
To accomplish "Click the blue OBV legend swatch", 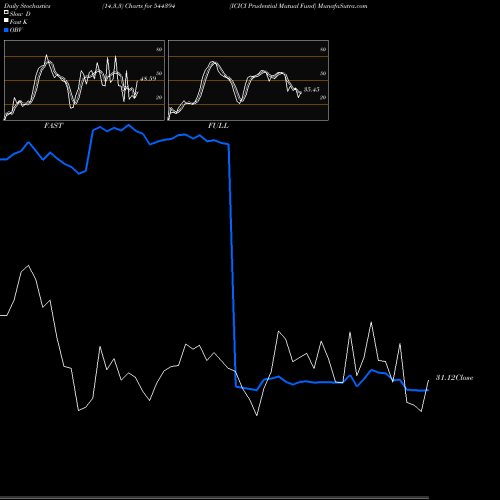I will pyautogui.click(x=6, y=30).
